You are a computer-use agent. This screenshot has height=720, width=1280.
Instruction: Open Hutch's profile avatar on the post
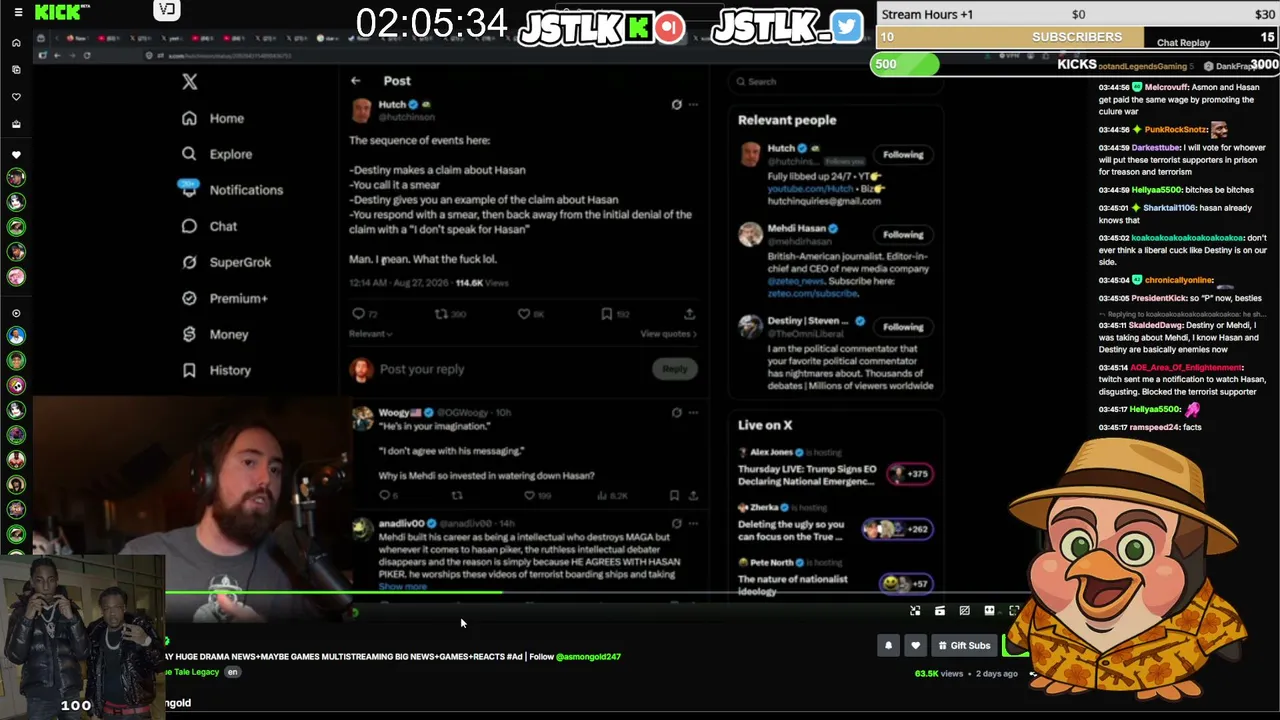362,109
